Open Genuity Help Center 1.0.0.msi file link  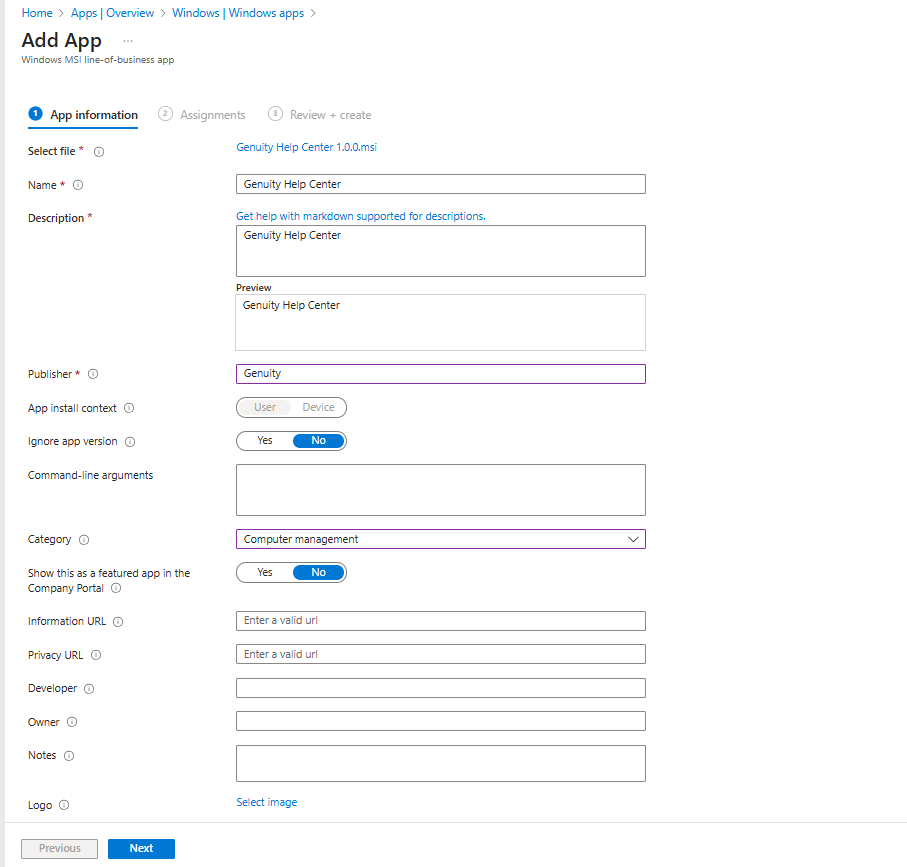pos(307,147)
